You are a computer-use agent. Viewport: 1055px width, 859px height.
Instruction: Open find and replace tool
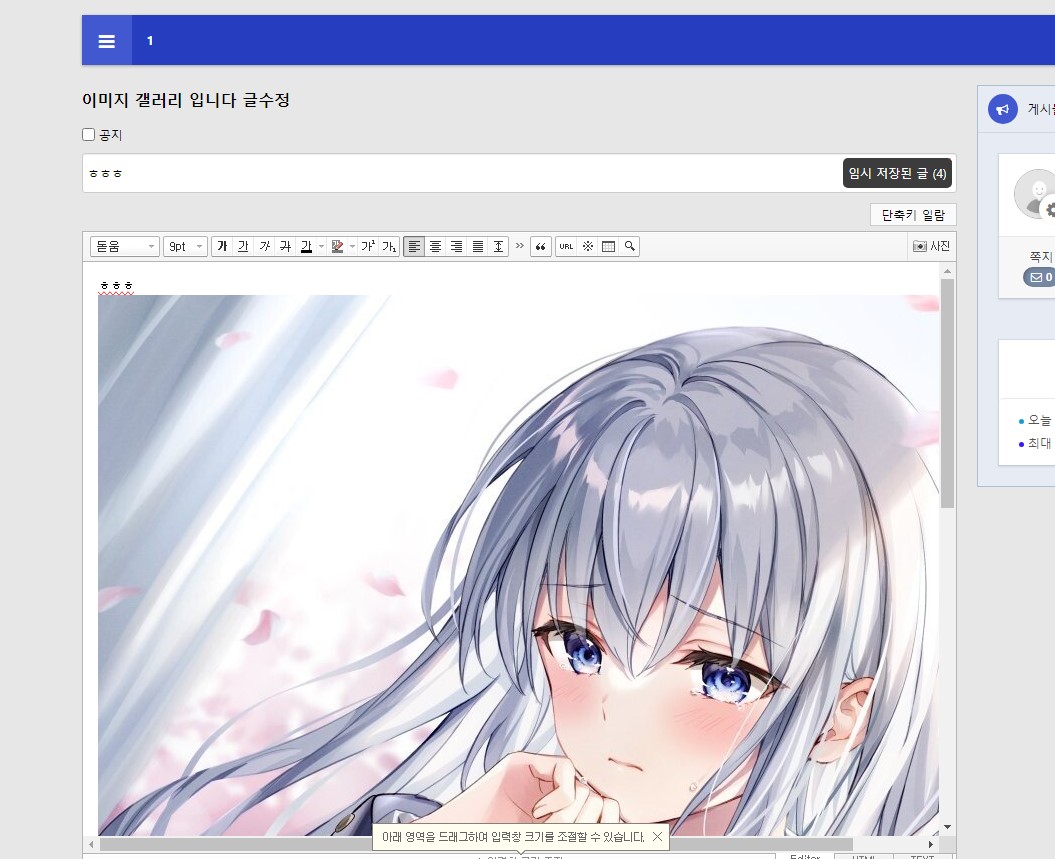[629, 246]
